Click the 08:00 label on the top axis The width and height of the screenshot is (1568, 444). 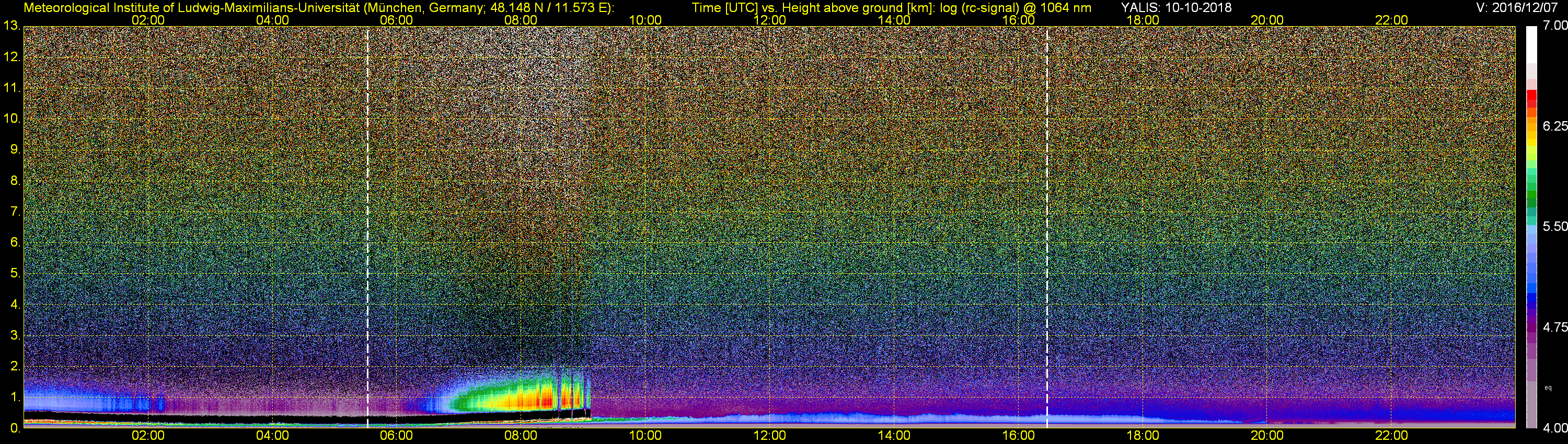point(521,20)
